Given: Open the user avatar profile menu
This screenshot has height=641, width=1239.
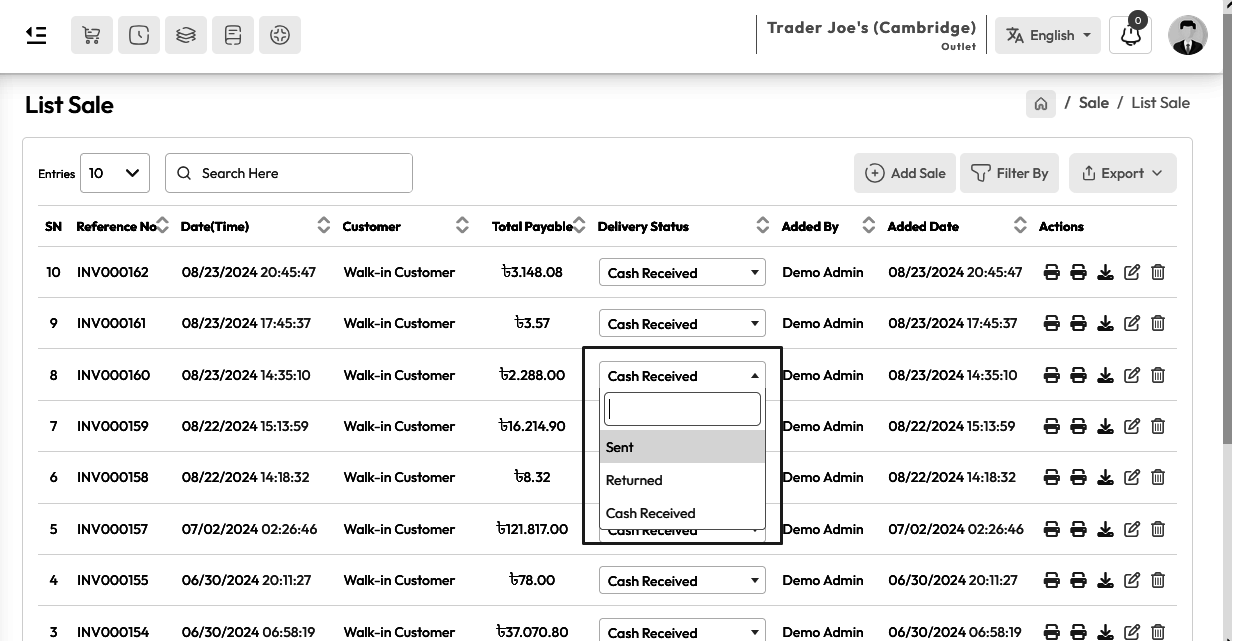Looking at the screenshot, I should [x=1187, y=35].
